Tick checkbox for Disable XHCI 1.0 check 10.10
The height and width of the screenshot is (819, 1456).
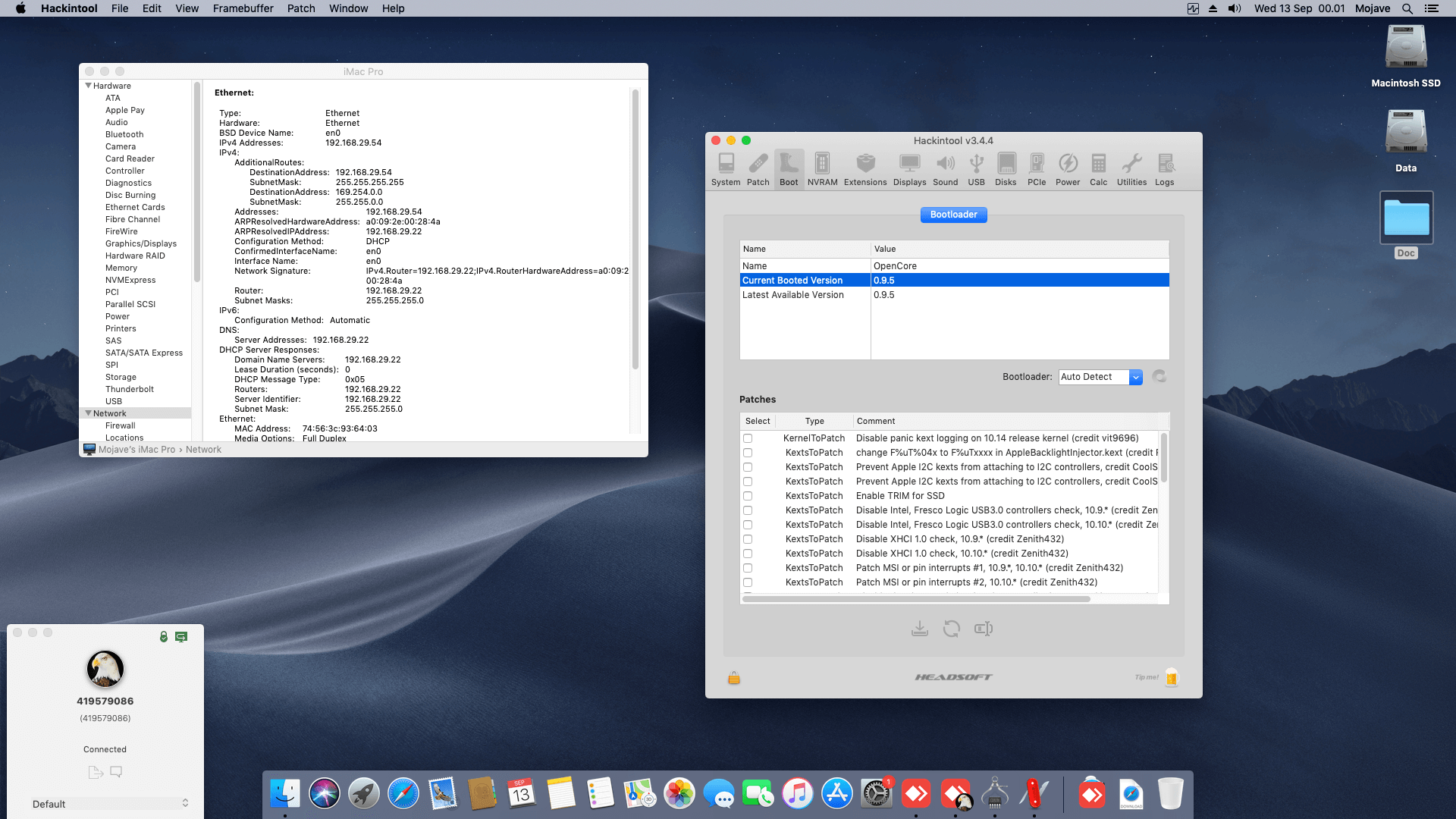(x=748, y=554)
